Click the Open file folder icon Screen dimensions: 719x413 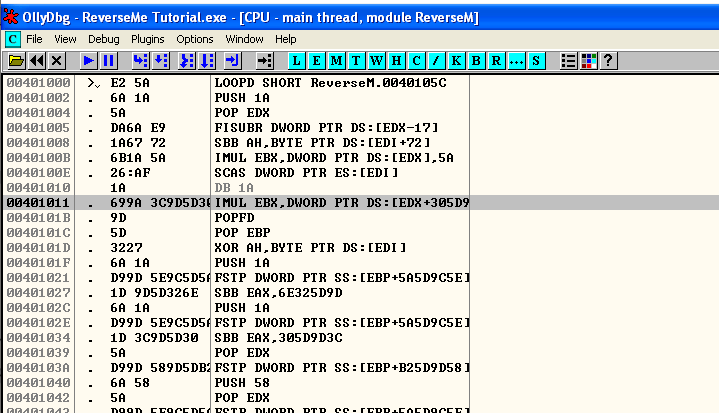click(16, 61)
